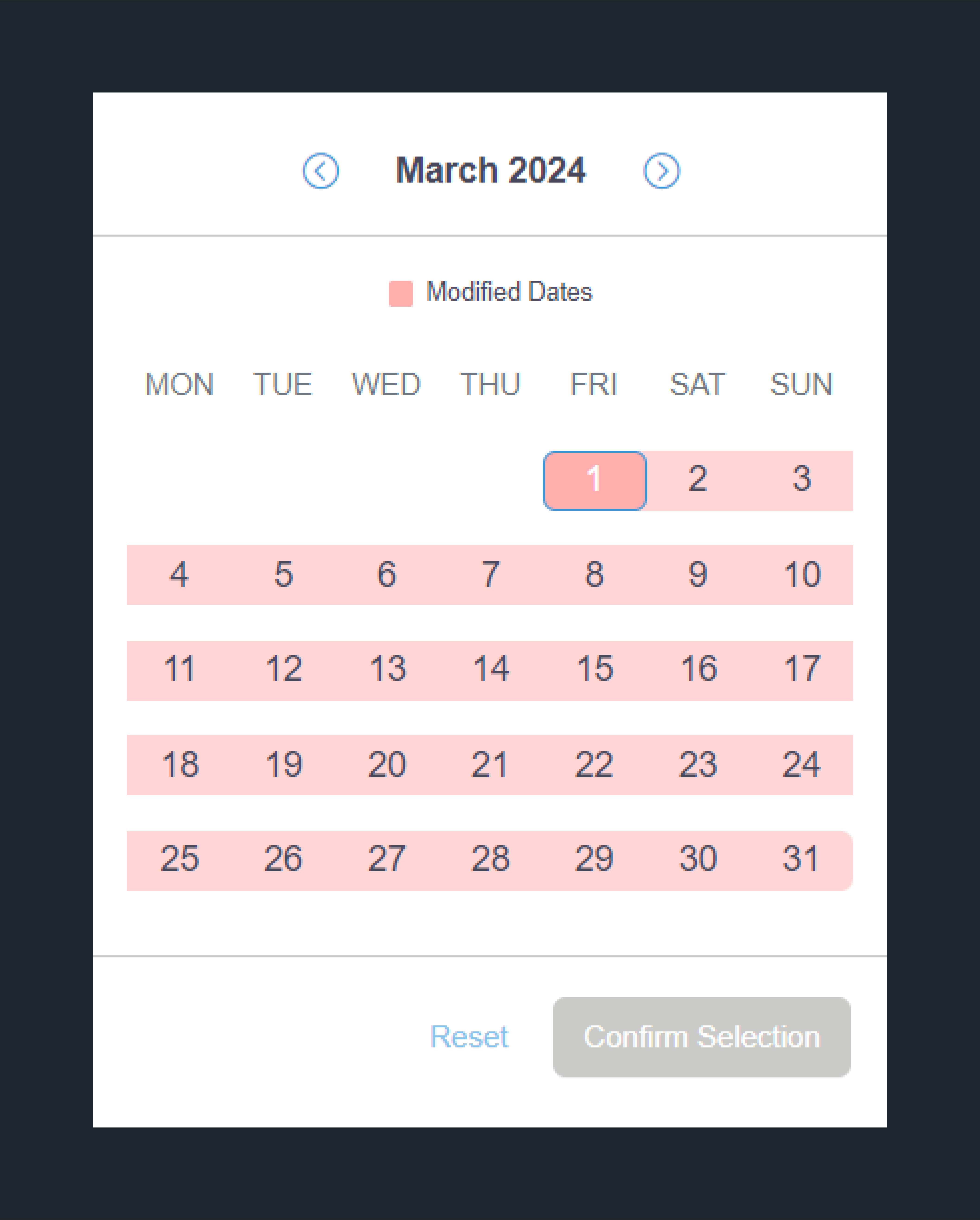Click the Reset link
980x1220 pixels.
point(469,1037)
